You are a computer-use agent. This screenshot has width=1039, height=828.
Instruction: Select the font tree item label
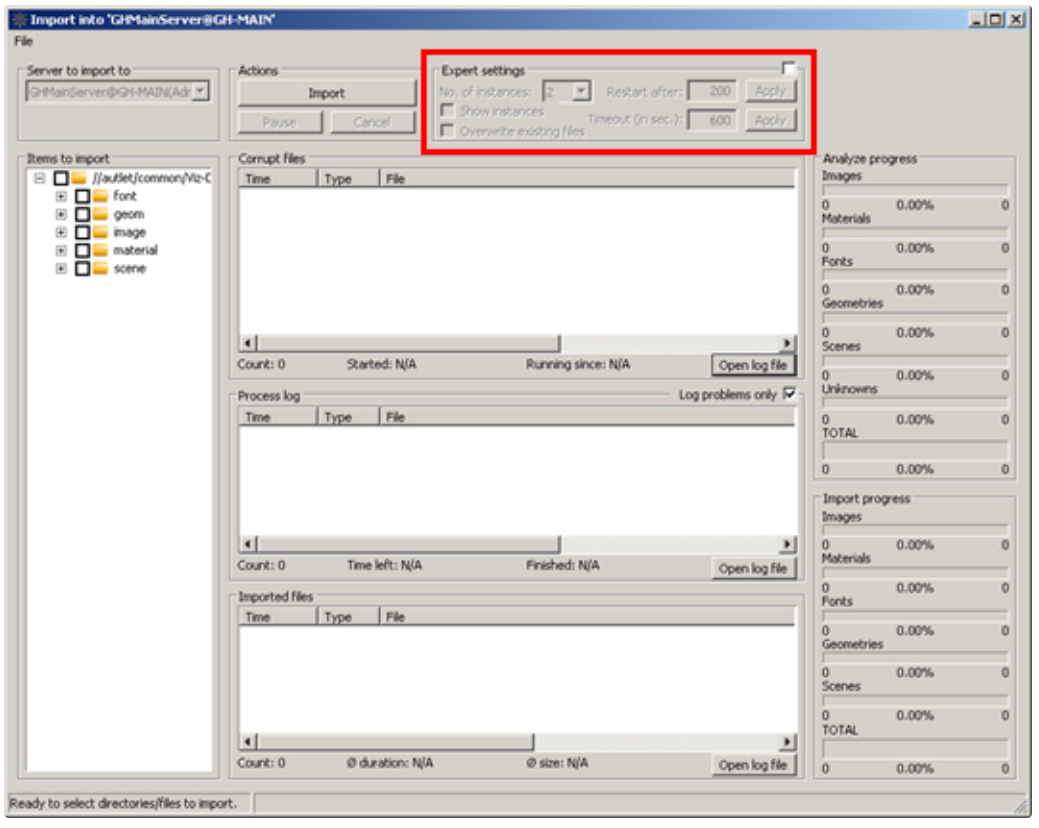coord(125,196)
